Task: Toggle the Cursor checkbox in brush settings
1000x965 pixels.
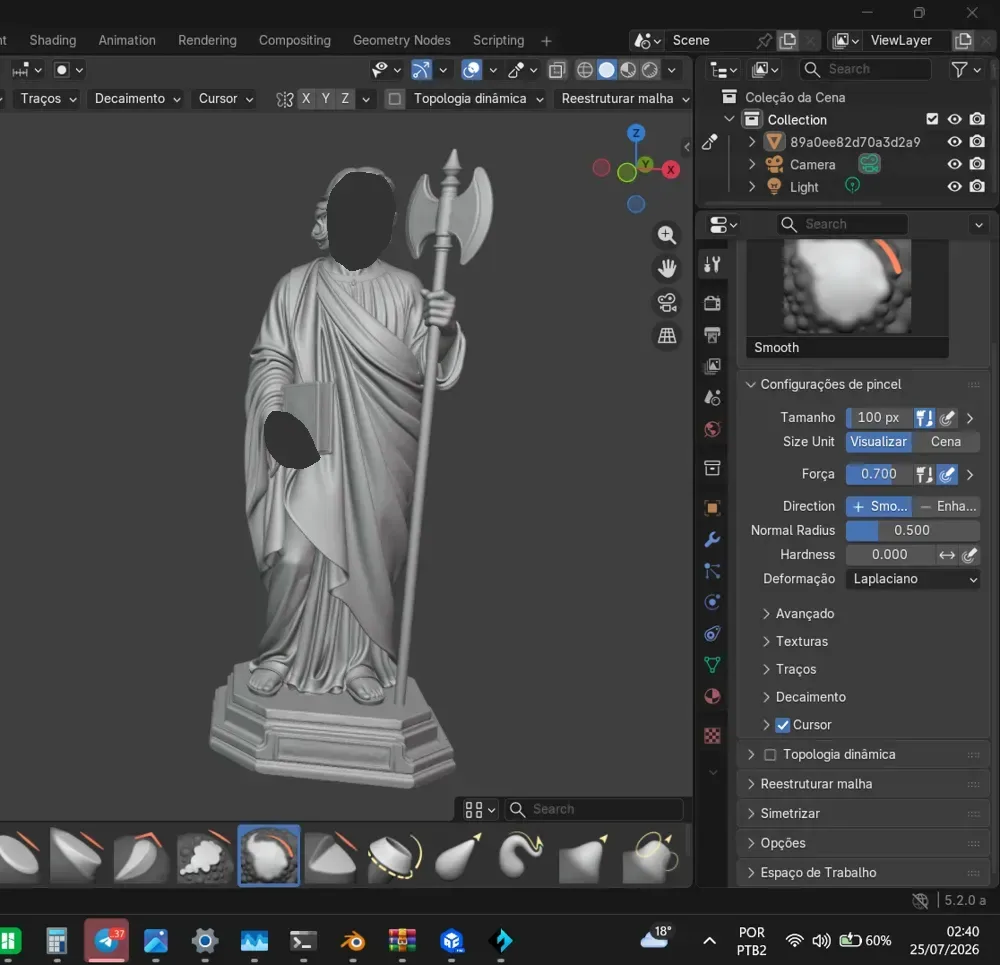Action: 783,725
